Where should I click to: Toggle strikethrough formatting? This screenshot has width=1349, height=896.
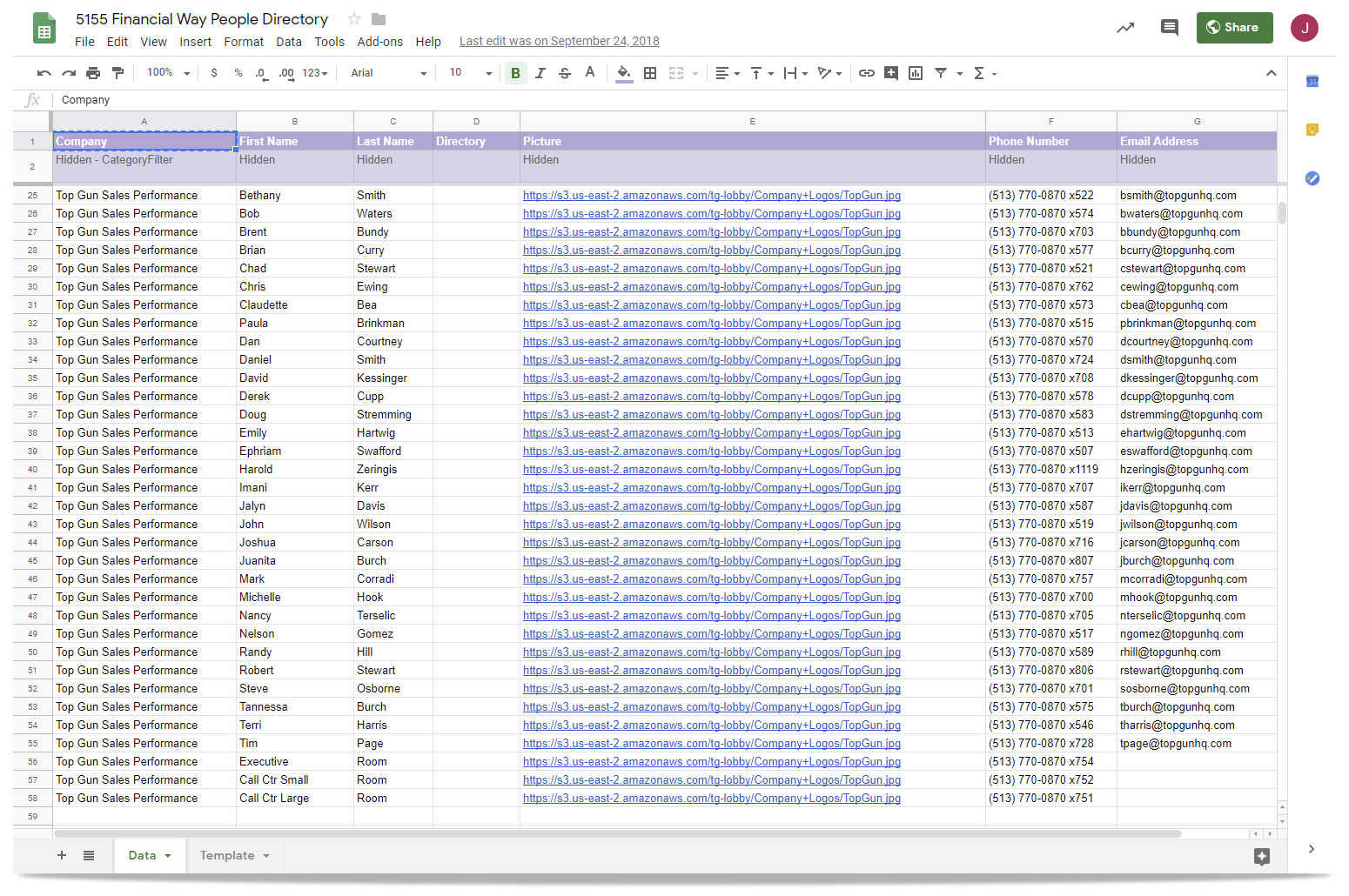coord(565,74)
